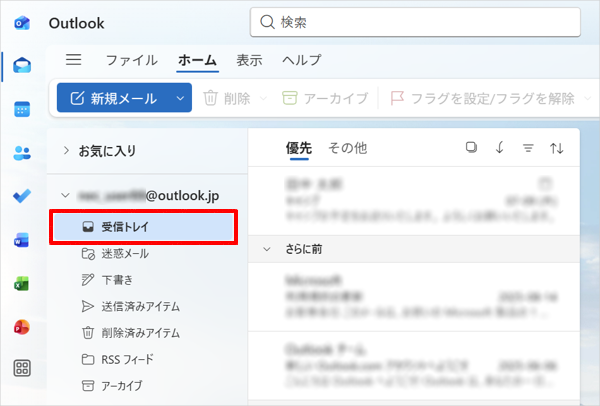Open the 新規メール dropdown arrow
Image resolution: width=600 pixels, height=406 pixels.
[180, 98]
